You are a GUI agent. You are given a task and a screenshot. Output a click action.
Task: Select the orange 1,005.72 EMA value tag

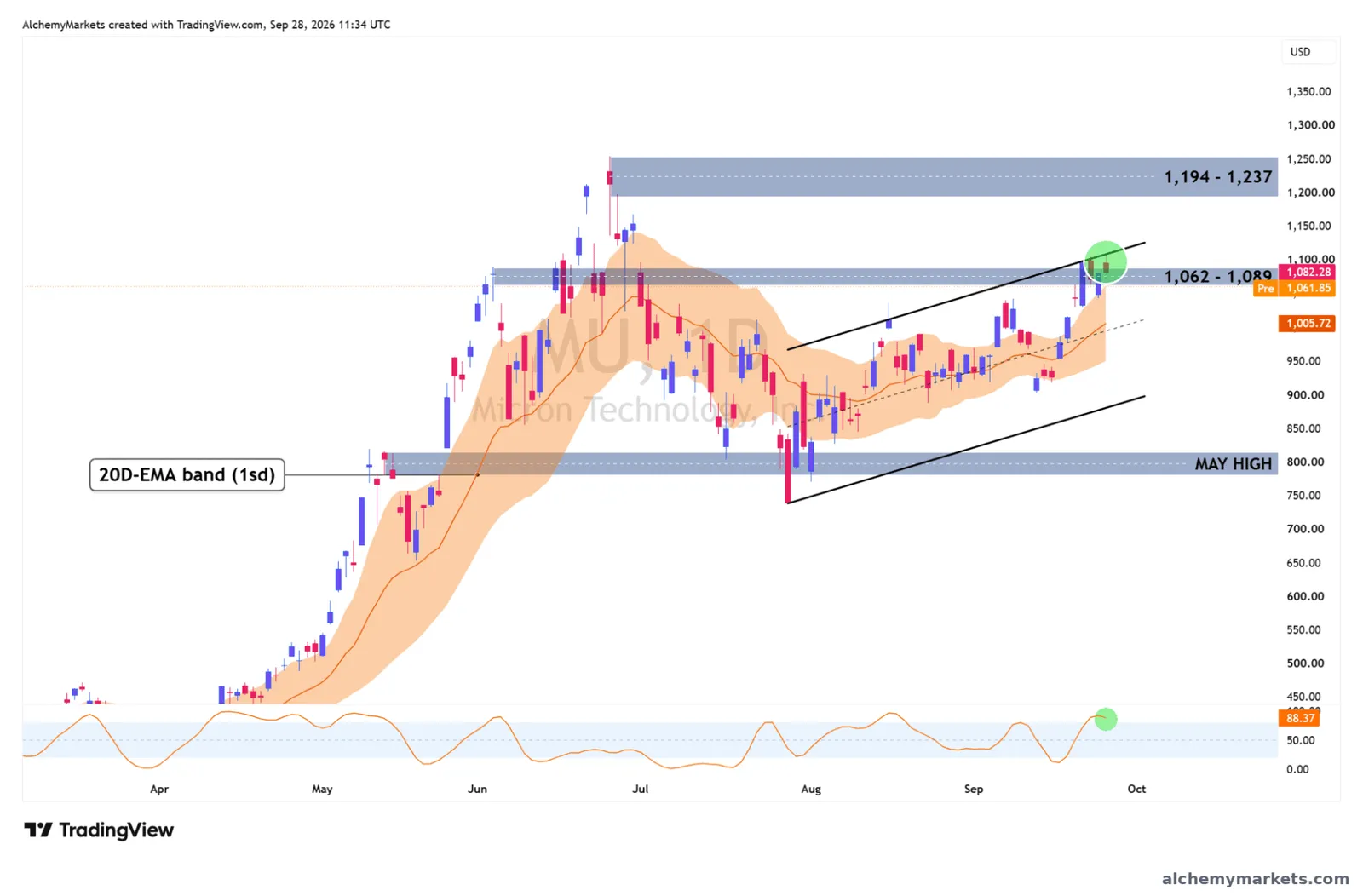1308,324
